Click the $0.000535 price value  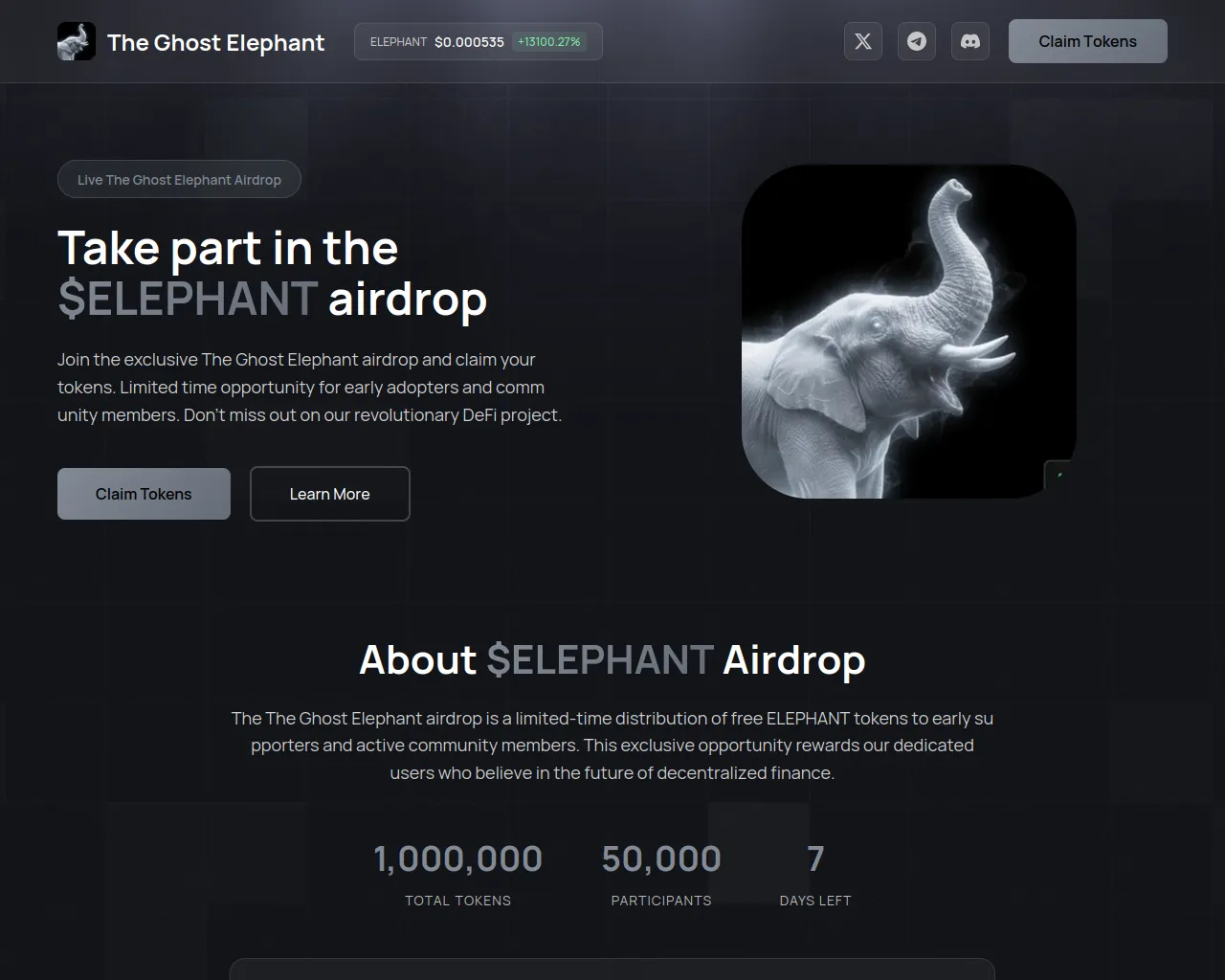tap(469, 42)
